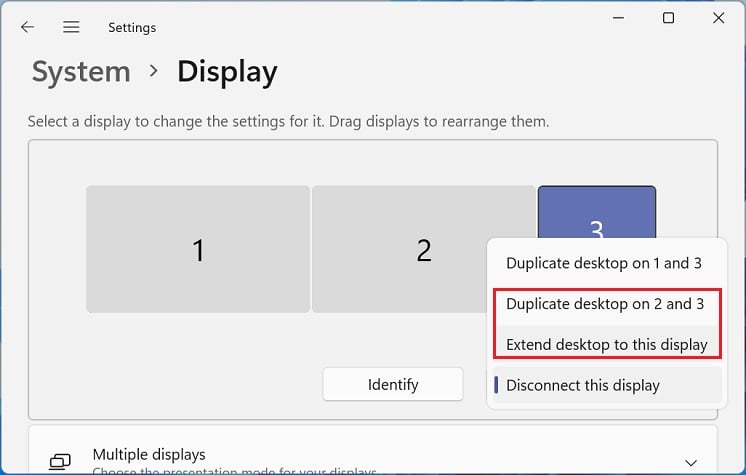The height and width of the screenshot is (475, 746).
Task: Minimize the Settings window
Action: [x=618, y=18]
